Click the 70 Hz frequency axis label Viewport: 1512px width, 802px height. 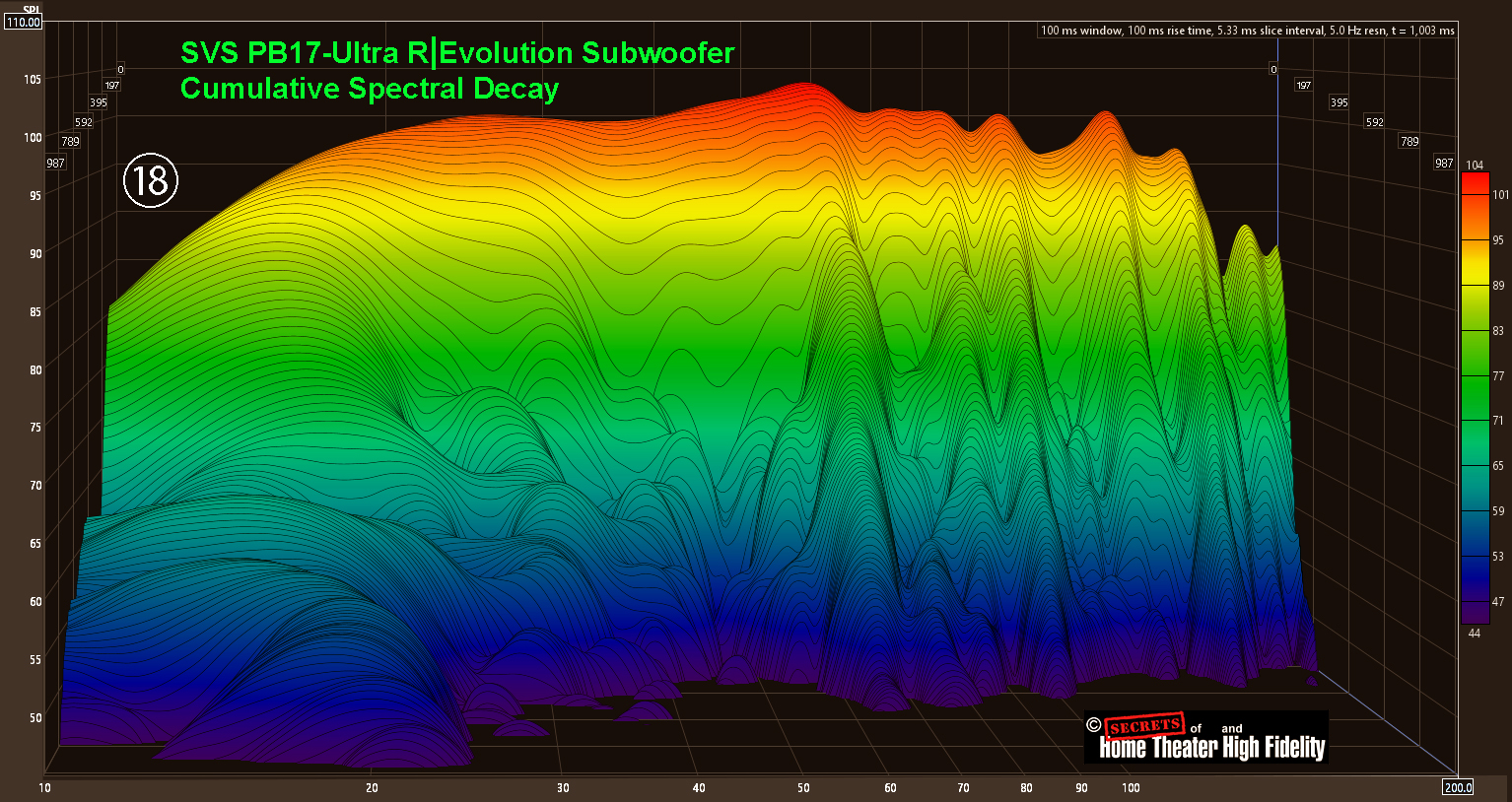pyautogui.click(x=963, y=787)
